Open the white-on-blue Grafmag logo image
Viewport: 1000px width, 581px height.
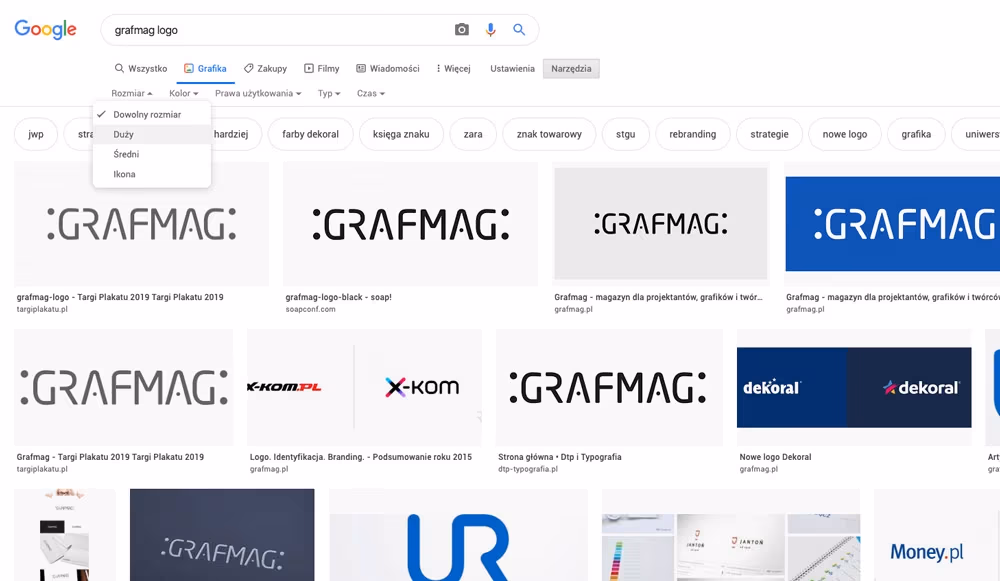click(892, 224)
